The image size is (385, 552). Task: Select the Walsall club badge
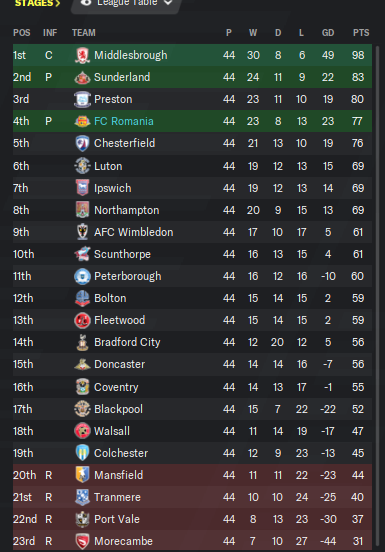coord(82,431)
